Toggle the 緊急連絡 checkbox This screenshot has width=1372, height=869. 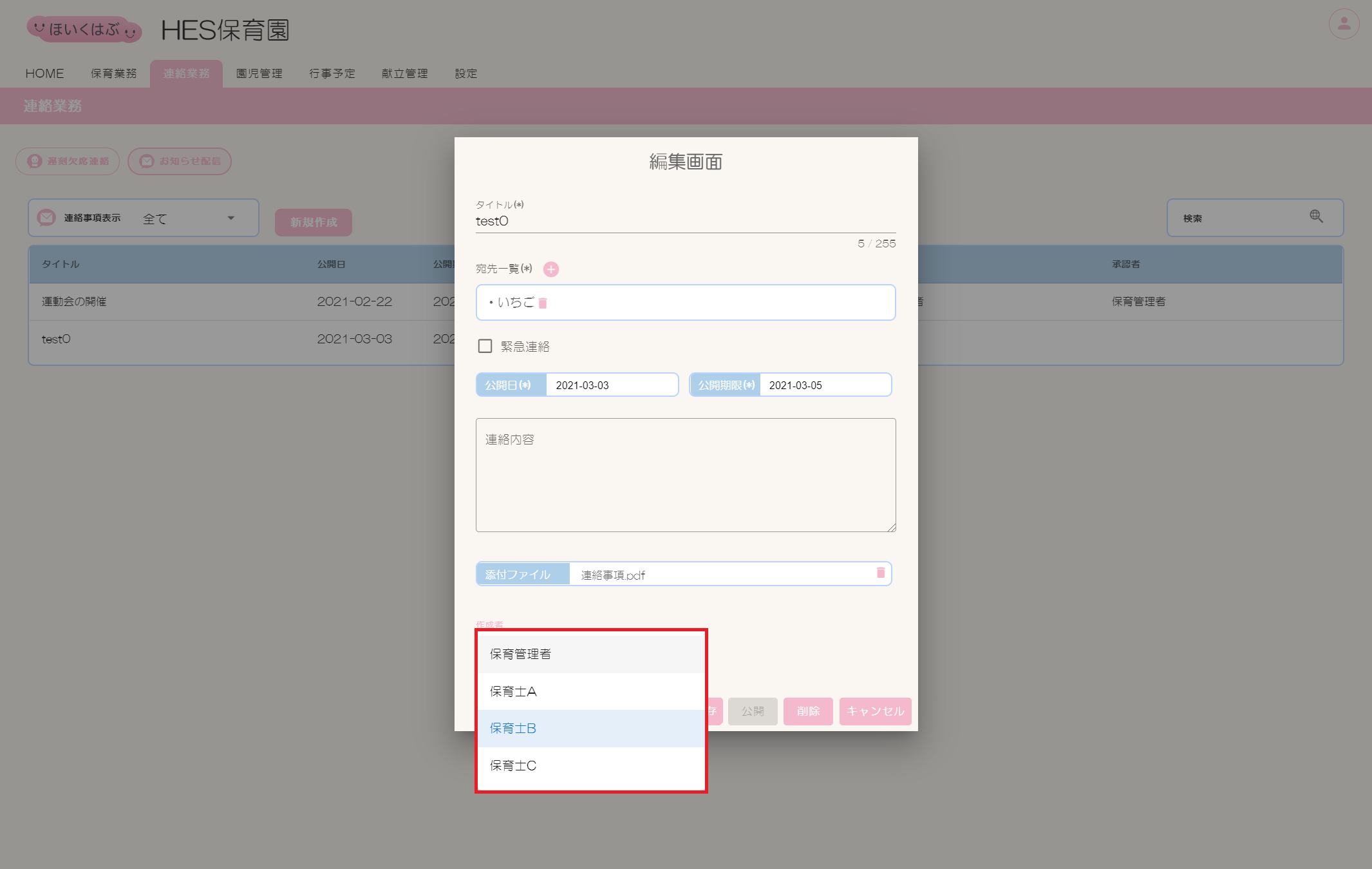[485, 347]
